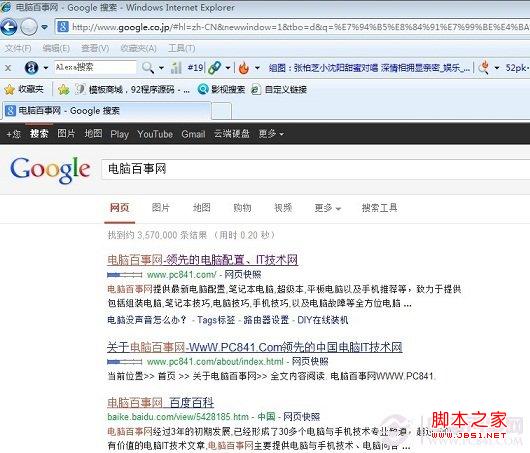Click the Google logo

50,170
